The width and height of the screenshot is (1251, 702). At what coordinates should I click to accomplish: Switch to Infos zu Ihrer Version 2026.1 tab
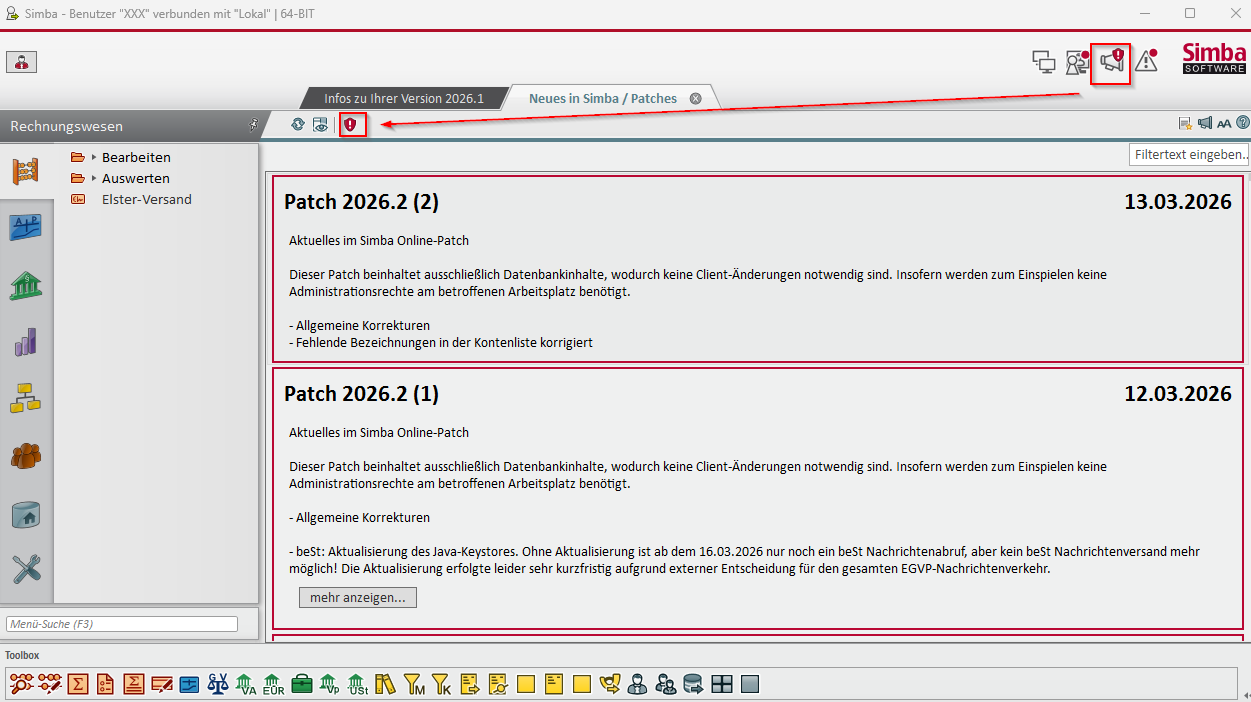[x=403, y=99]
